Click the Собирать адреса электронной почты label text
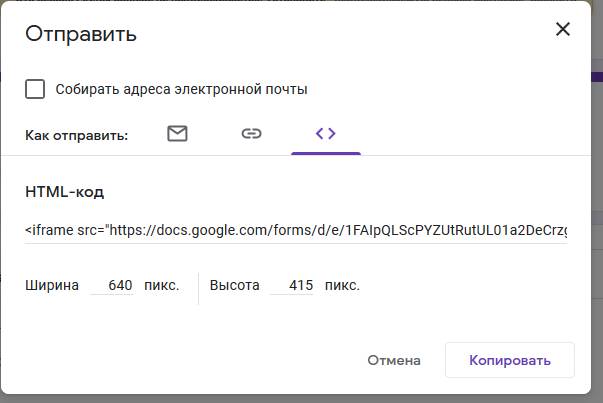 coord(181,89)
